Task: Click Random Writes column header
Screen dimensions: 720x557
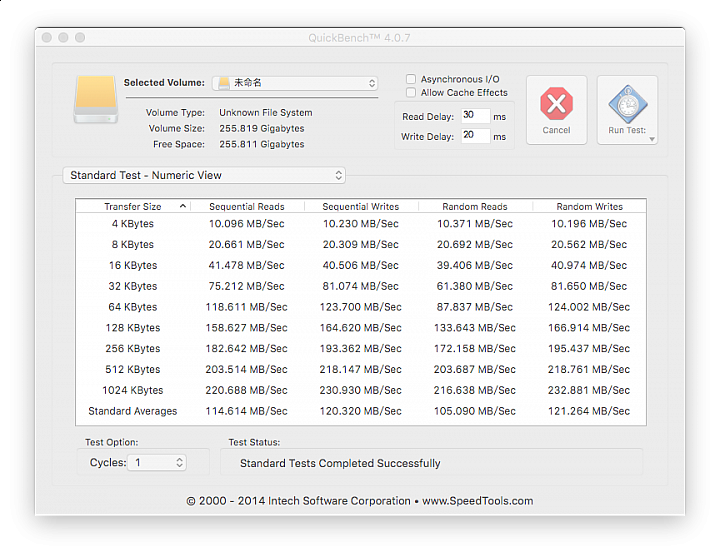Action: (590, 207)
